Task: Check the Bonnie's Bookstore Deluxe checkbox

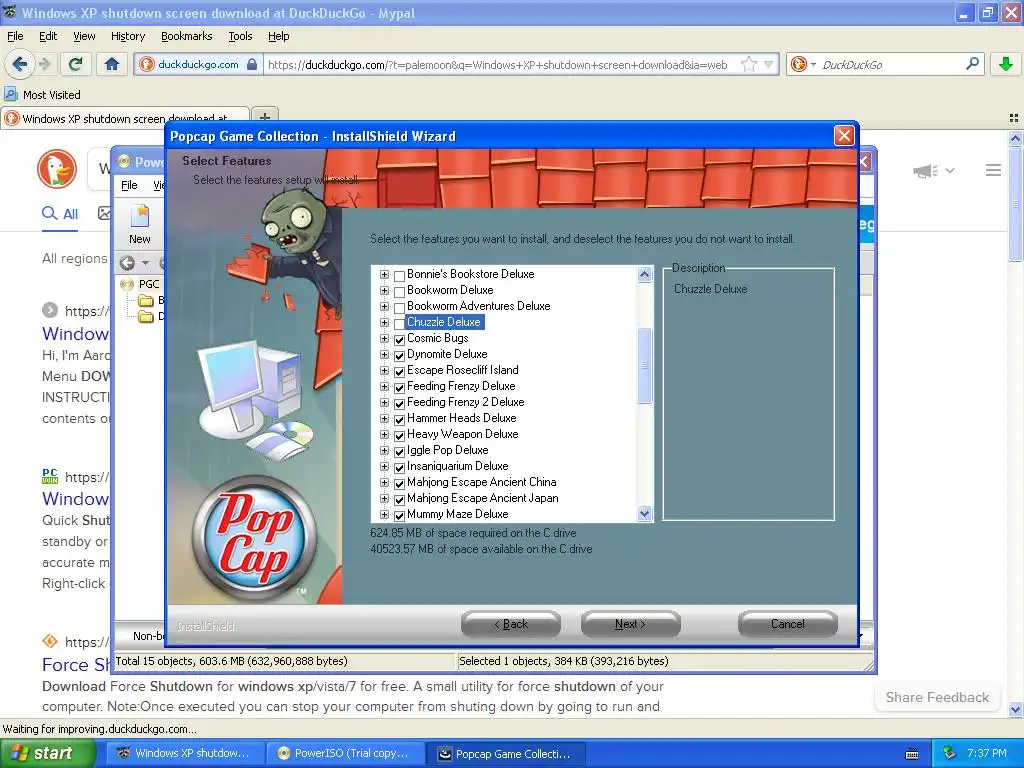Action: [400, 276]
